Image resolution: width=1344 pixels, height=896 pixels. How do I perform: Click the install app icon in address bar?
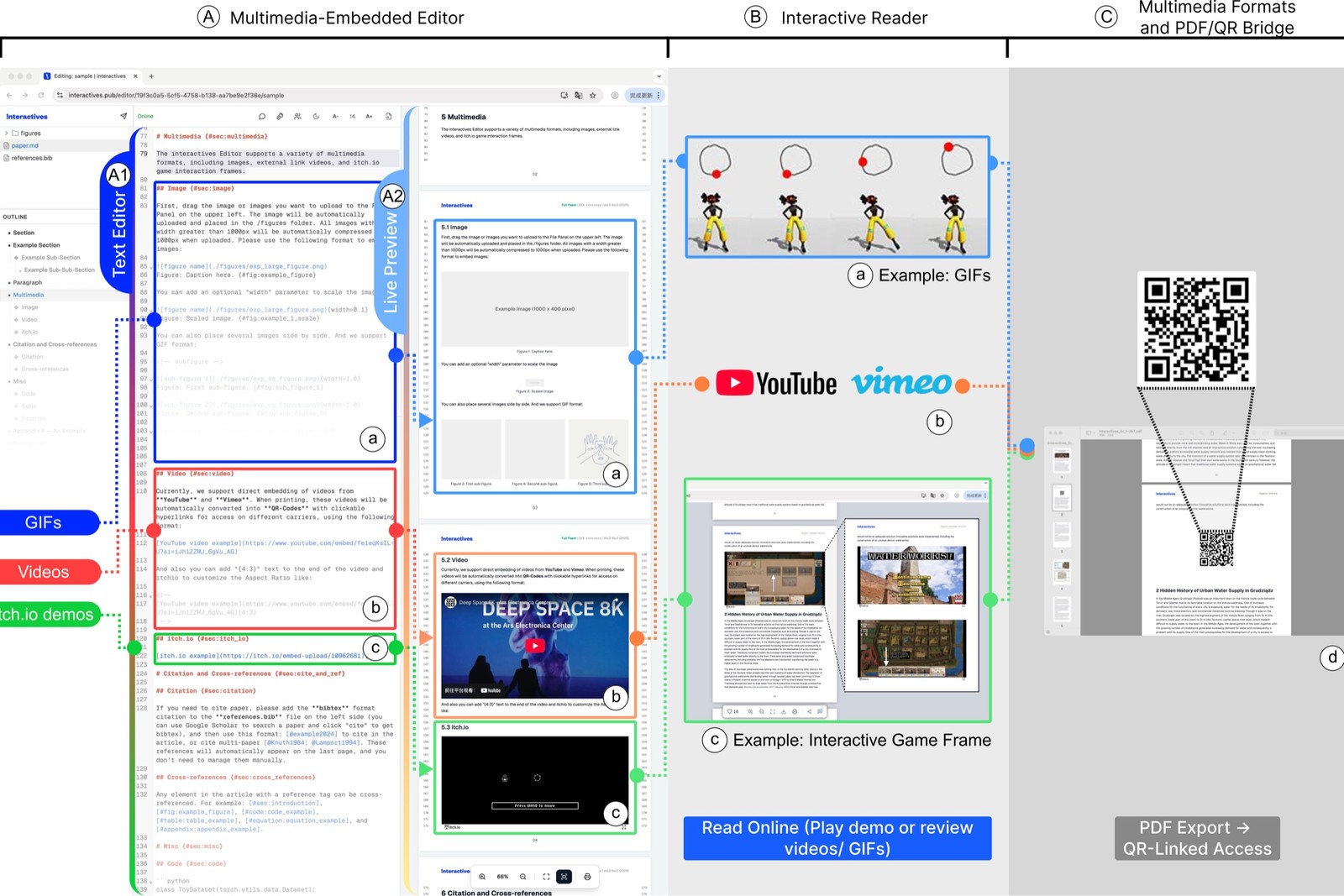click(564, 95)
